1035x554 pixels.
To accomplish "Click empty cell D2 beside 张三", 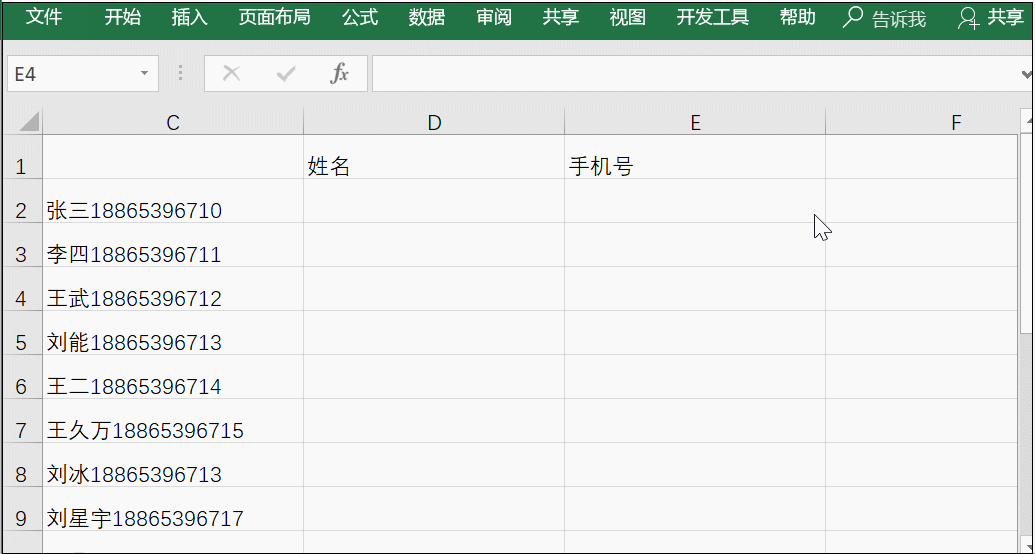I will pyautogui.click(x=434, y=201).
